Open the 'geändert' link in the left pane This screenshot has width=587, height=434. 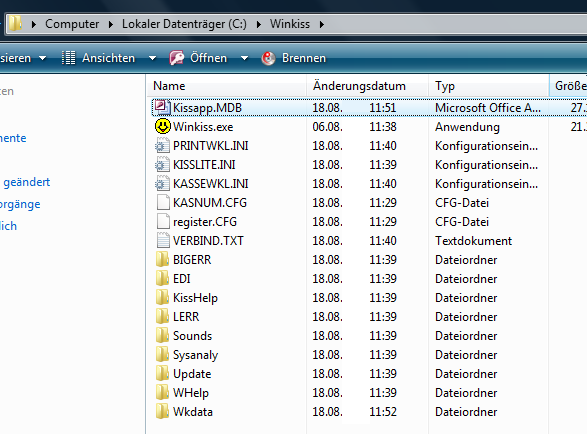pyautogui.click(x=27, y=182)
